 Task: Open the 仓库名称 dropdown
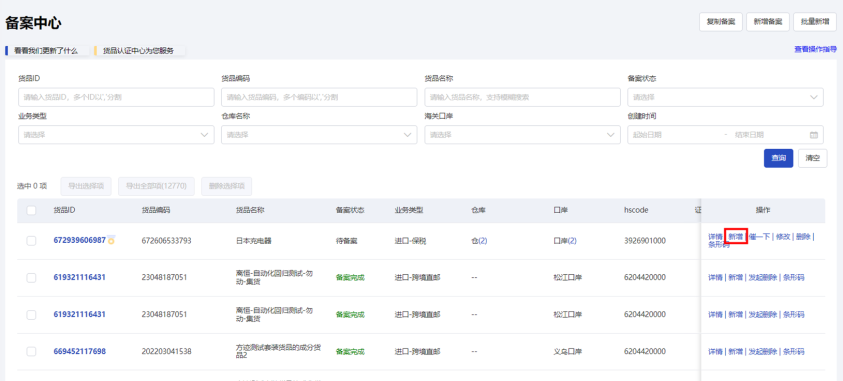point(319,135)
